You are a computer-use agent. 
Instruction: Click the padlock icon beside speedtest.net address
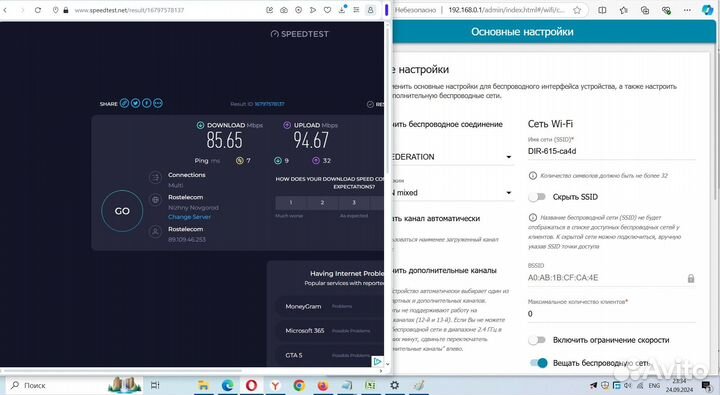click(66, 10)
